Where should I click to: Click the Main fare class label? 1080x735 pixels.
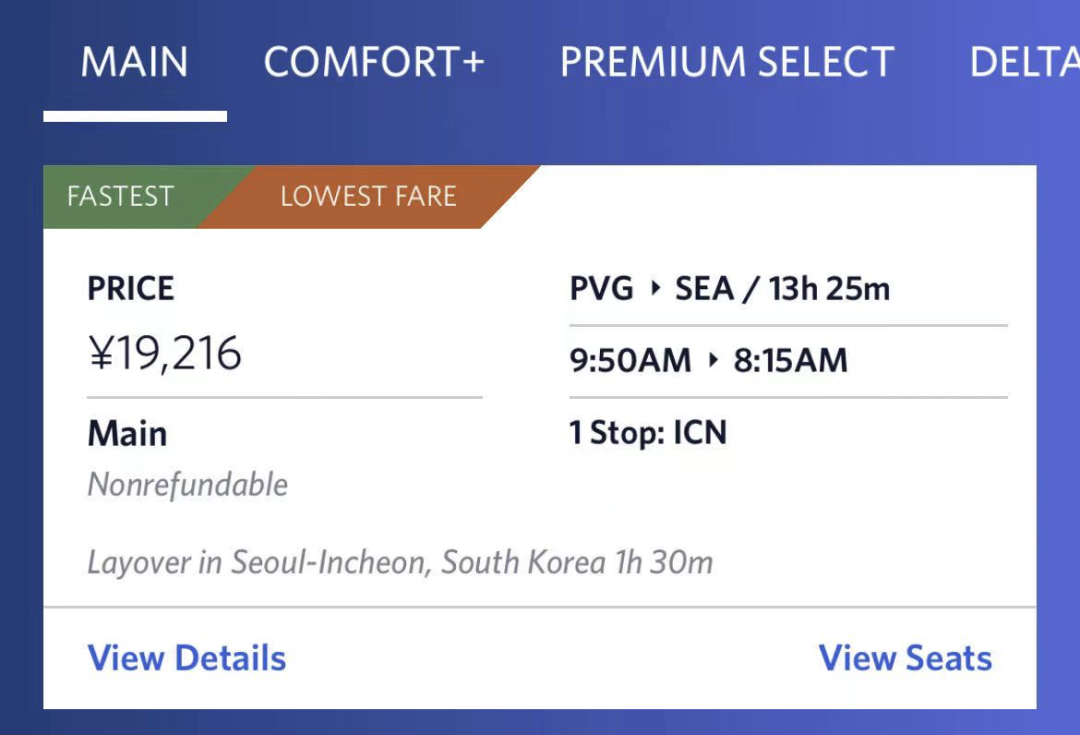pyautogui.click(x=127, y=434)
